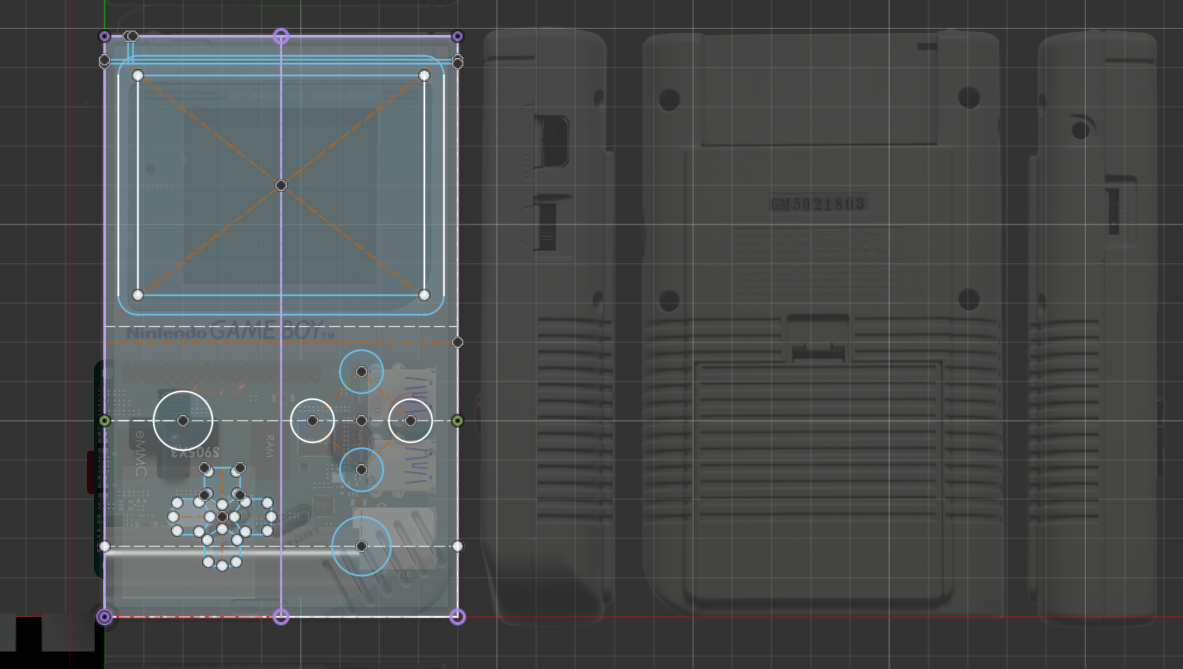Select the right edge point beside the GAME BOY logo
The height and width of the screenshot is (669, 1183).
(x=457, y=342)
